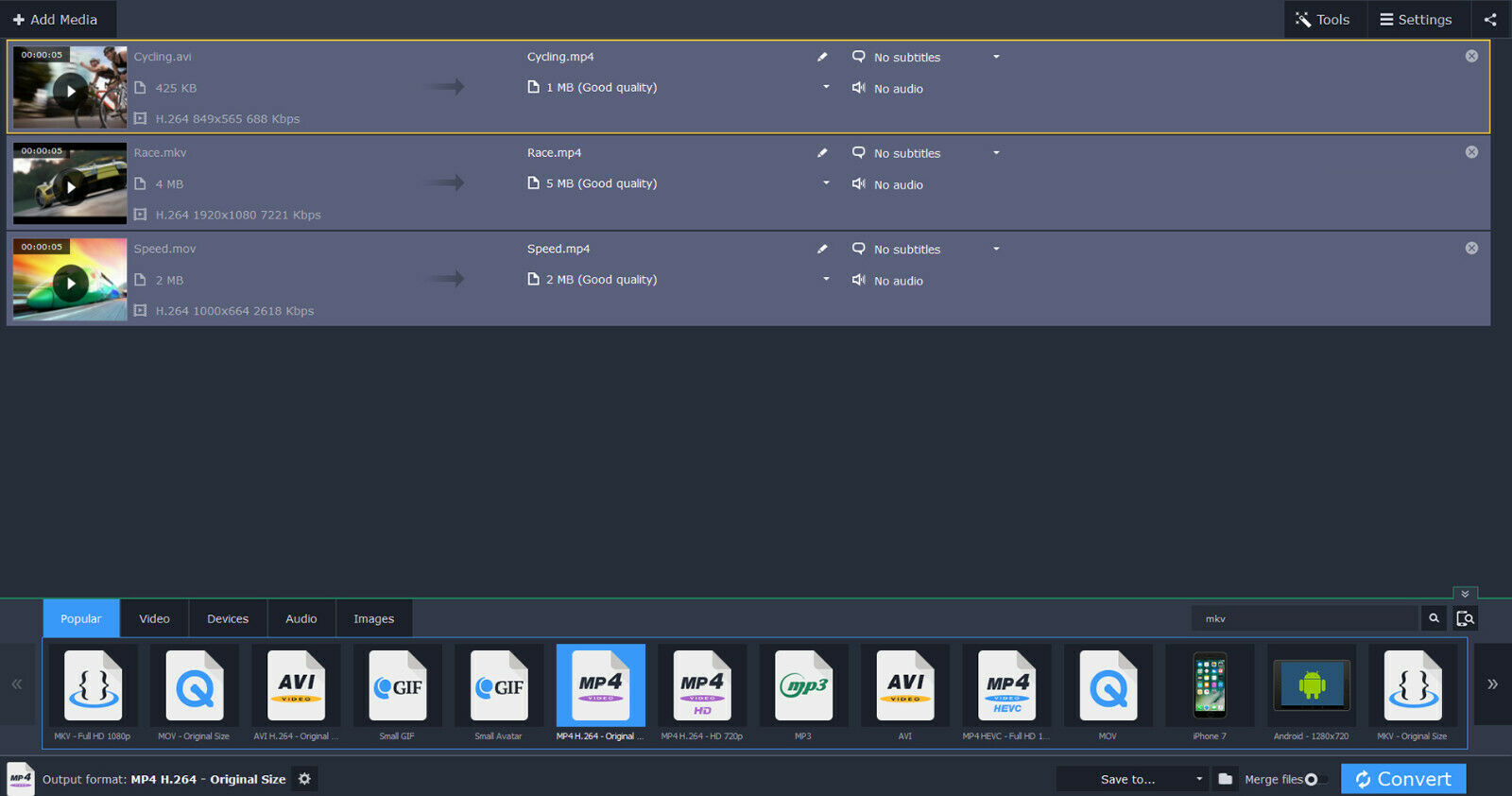Show next presets with right arrow

[x=1492, y=684]
